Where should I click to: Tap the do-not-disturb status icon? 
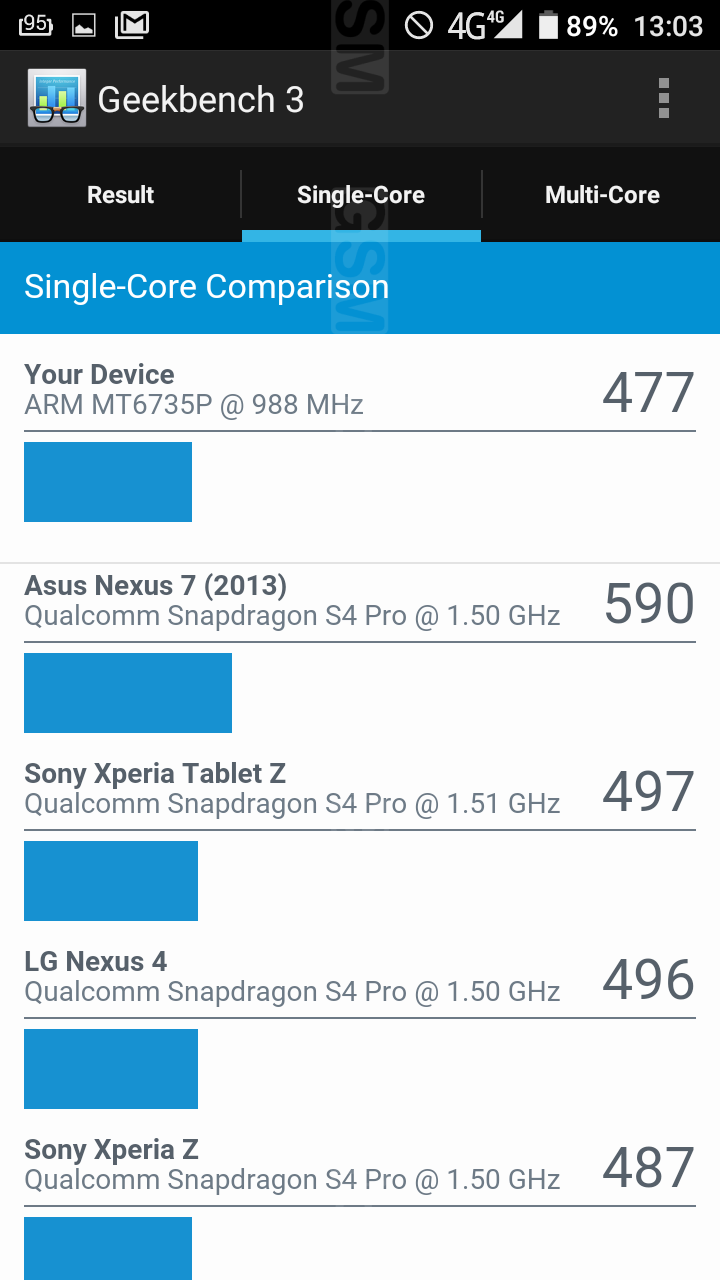click(419, 25)
